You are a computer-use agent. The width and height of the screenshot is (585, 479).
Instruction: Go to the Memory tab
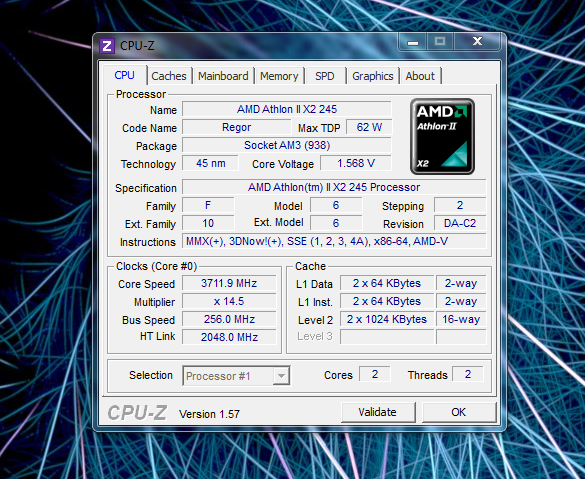[x=279, y=76]
